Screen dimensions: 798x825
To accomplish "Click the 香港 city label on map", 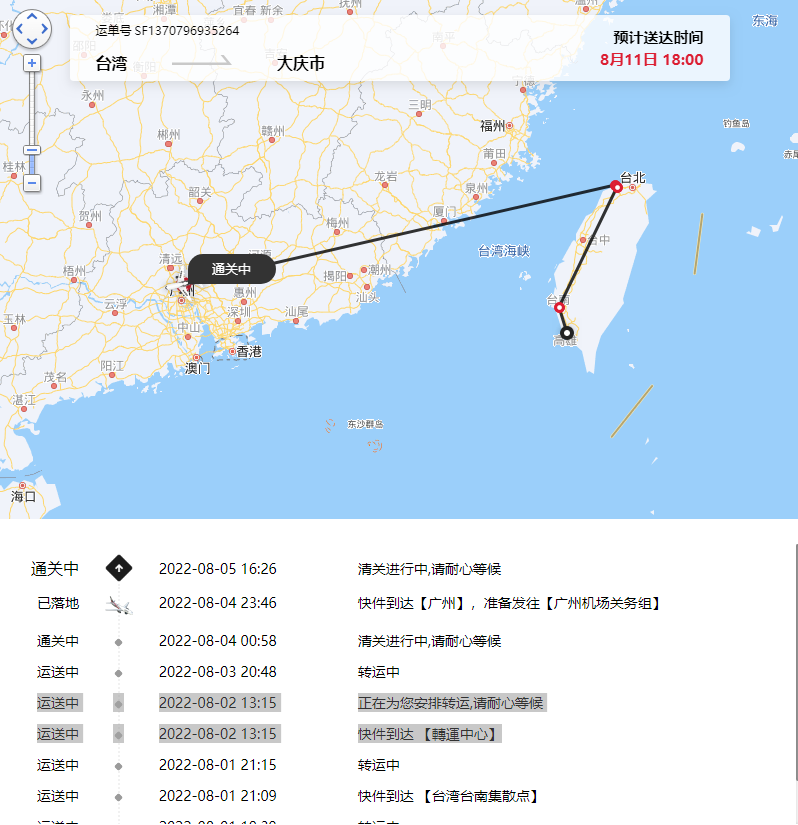I will pos(247,352).
